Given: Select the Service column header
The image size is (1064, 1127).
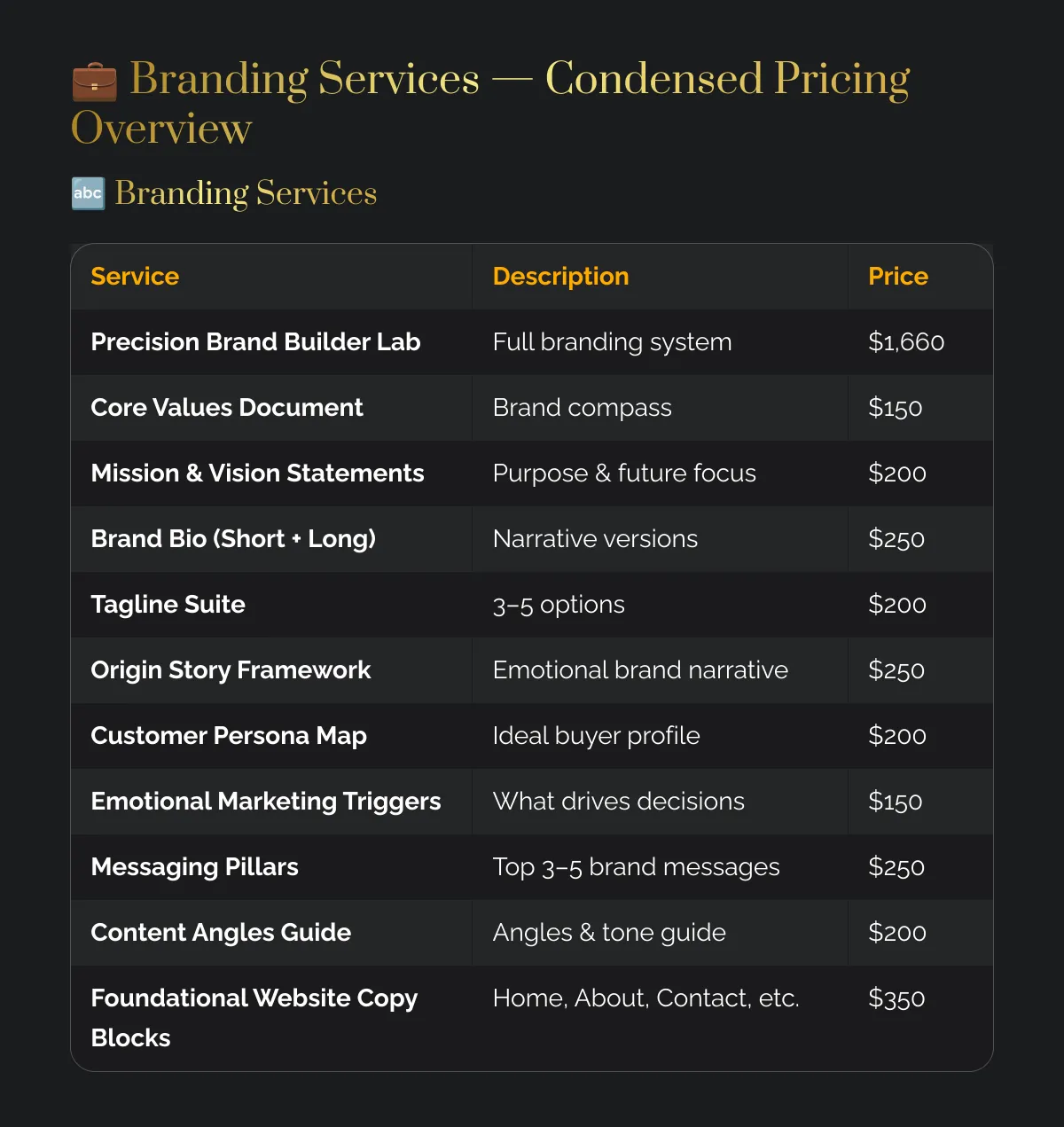Looking at the screenshot, I should (x=135, y=277).
